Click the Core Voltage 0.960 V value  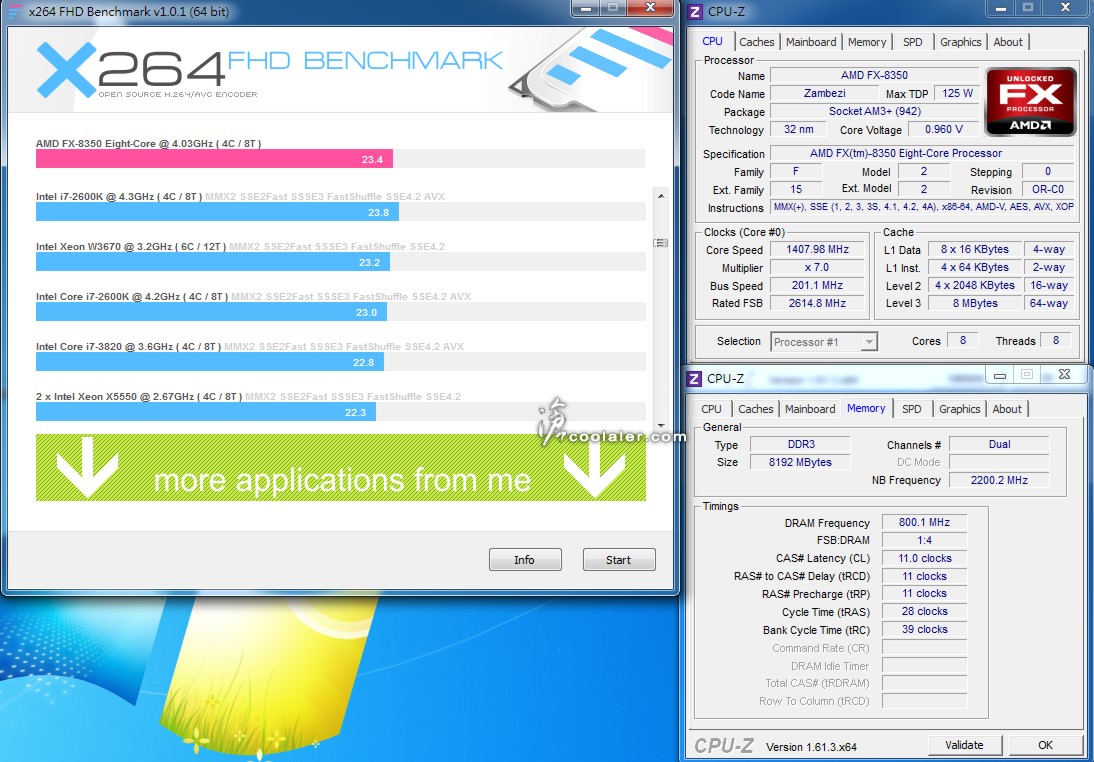(943, 130)
